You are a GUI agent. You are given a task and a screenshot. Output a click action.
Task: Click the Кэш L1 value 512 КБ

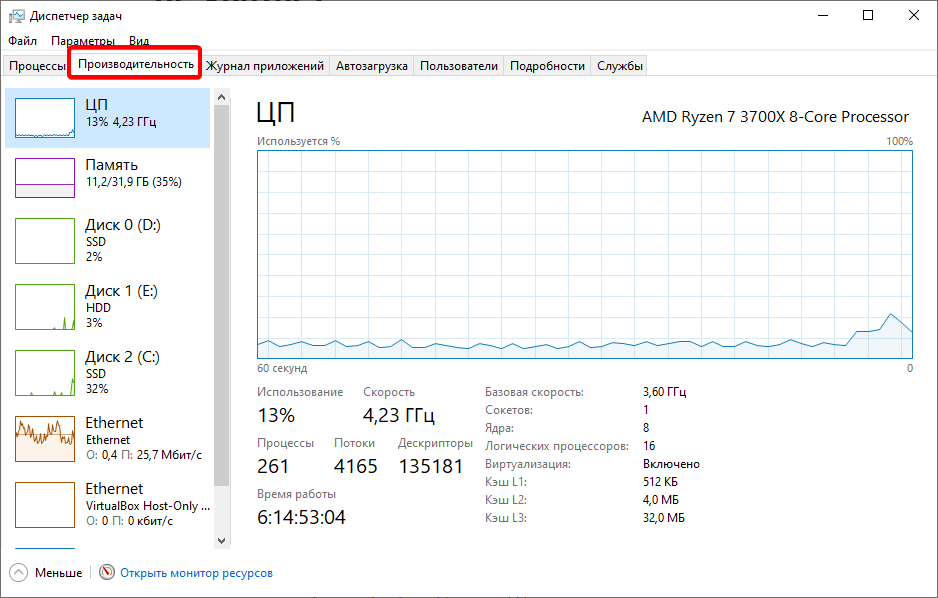click(660, 482)
